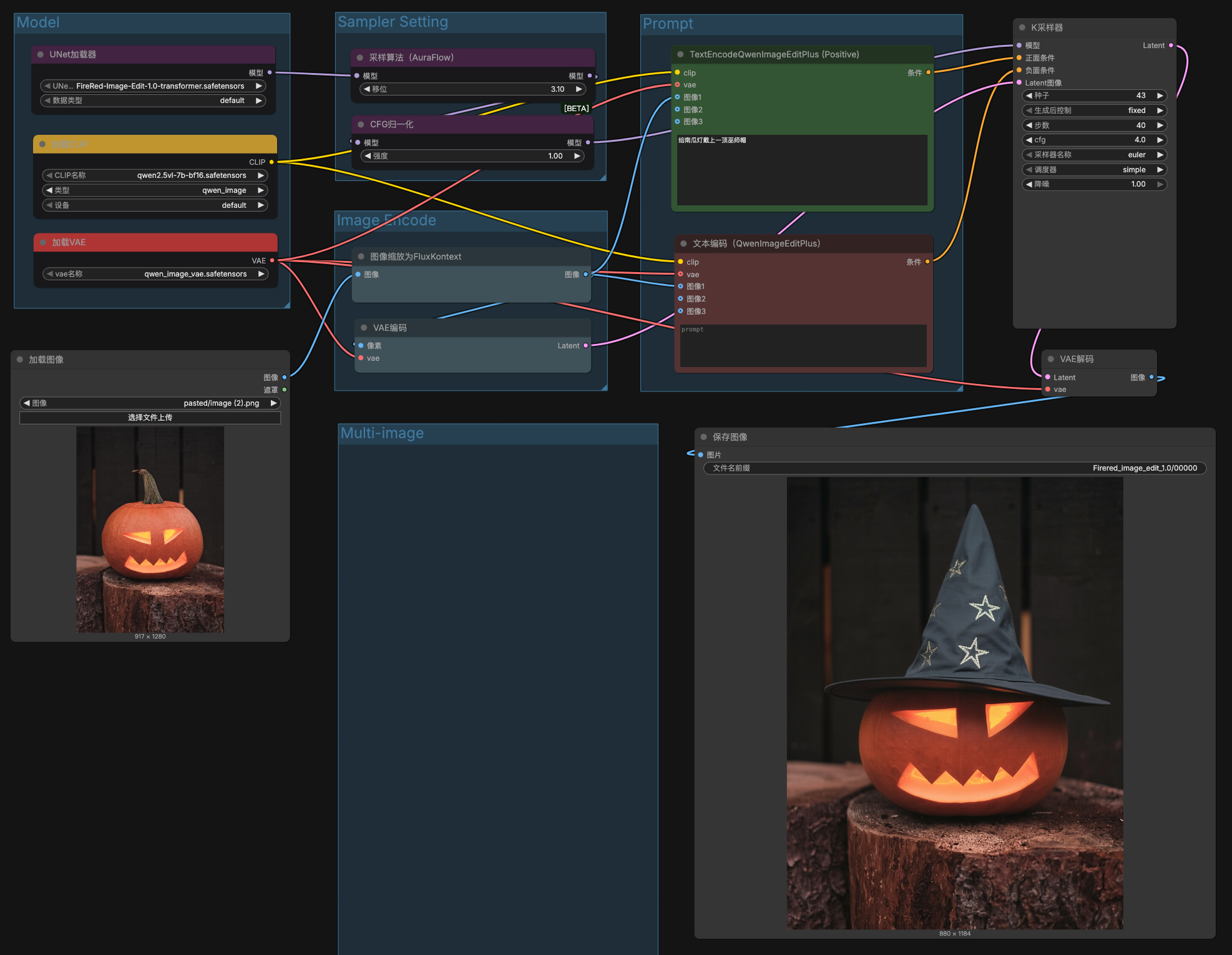The image size is (1232, 955).
Task: Click the 加载图像 node collapse dot
Action: click(x=19, y=359)
